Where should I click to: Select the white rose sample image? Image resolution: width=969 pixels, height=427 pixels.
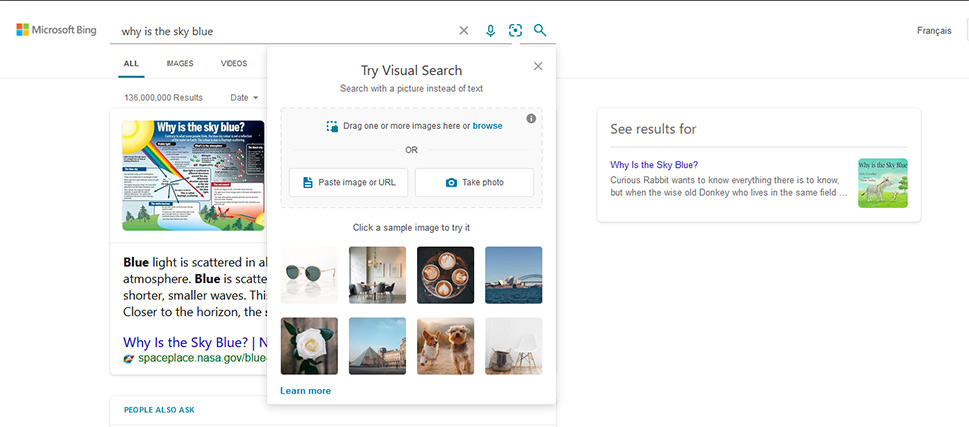click(x=309, y=346)
